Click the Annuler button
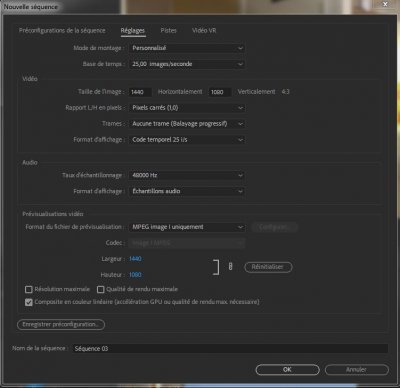 pos(356,370)
